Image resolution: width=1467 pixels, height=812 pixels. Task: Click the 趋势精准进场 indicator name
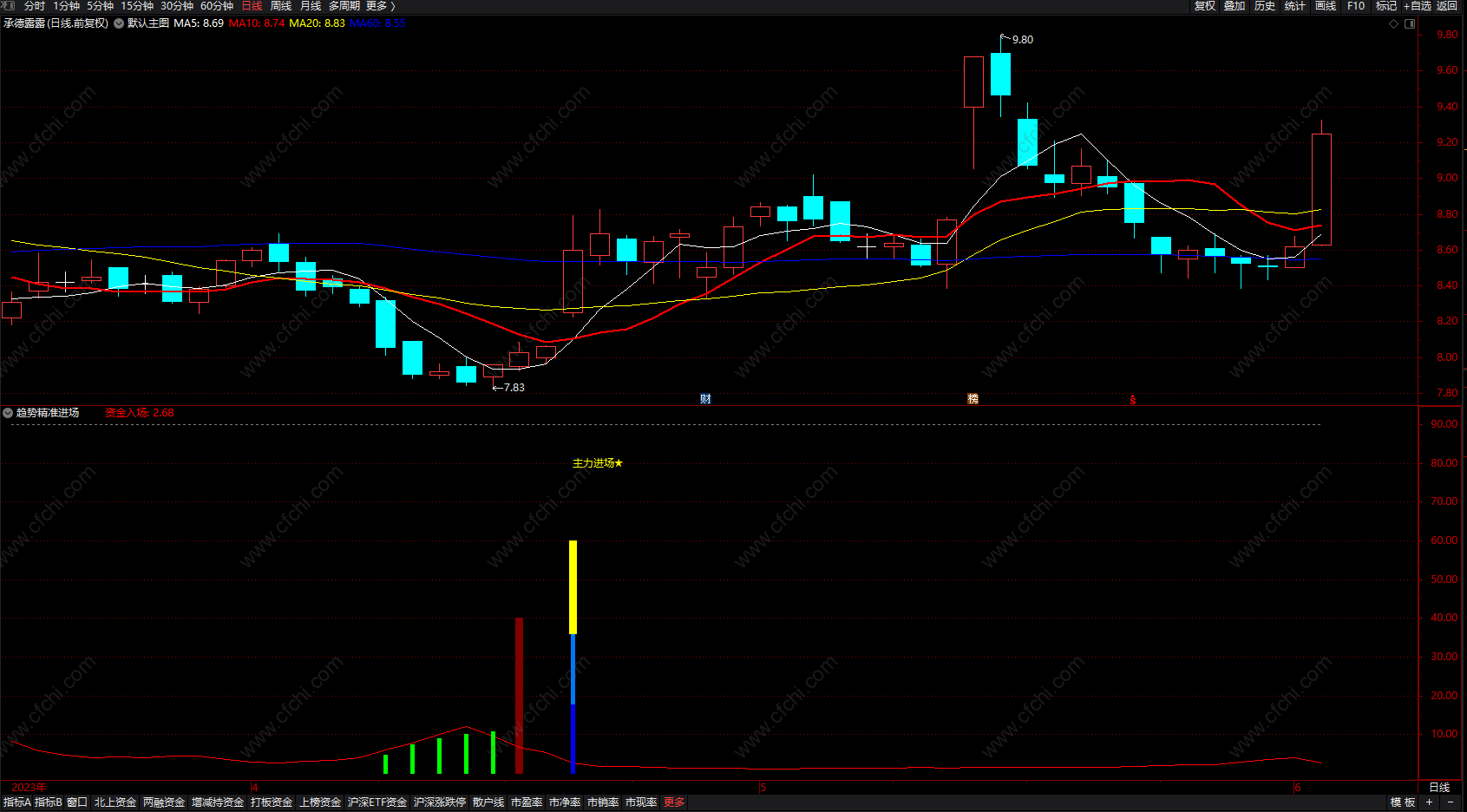[48, 413]
